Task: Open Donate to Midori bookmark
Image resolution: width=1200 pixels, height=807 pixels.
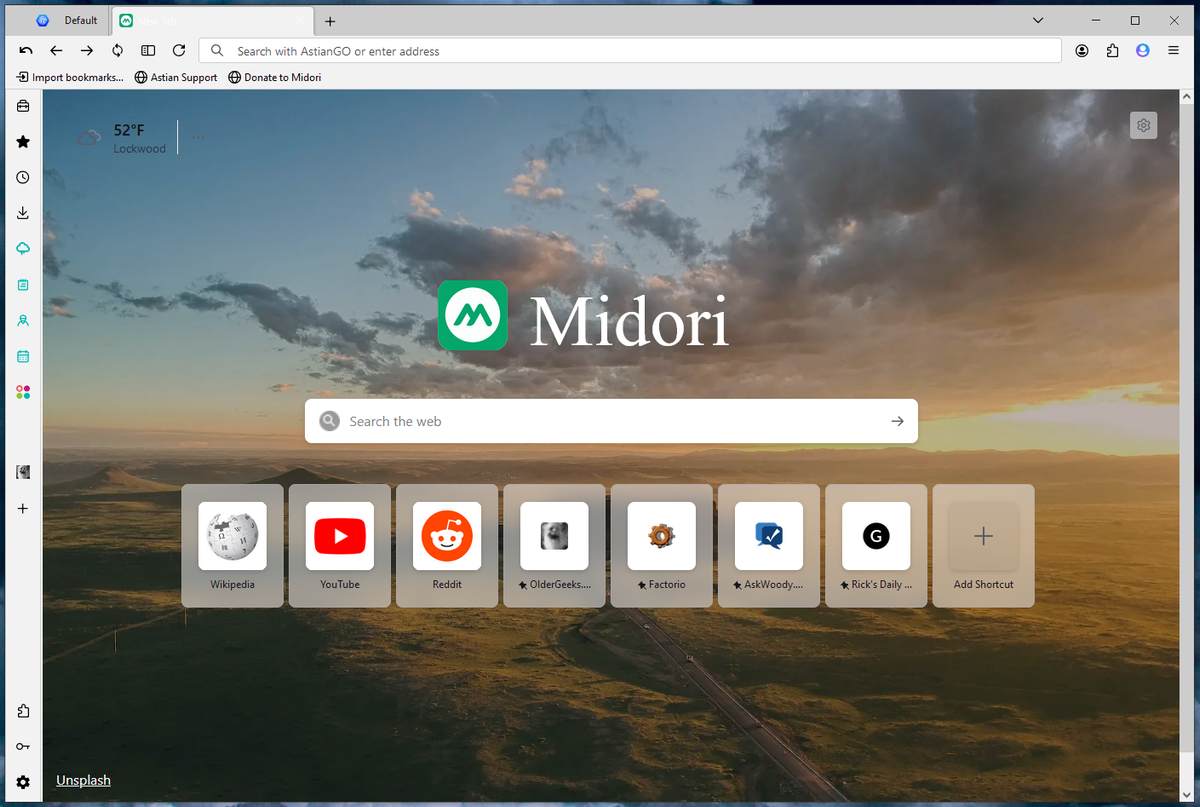Action: [x=275, y=77]
